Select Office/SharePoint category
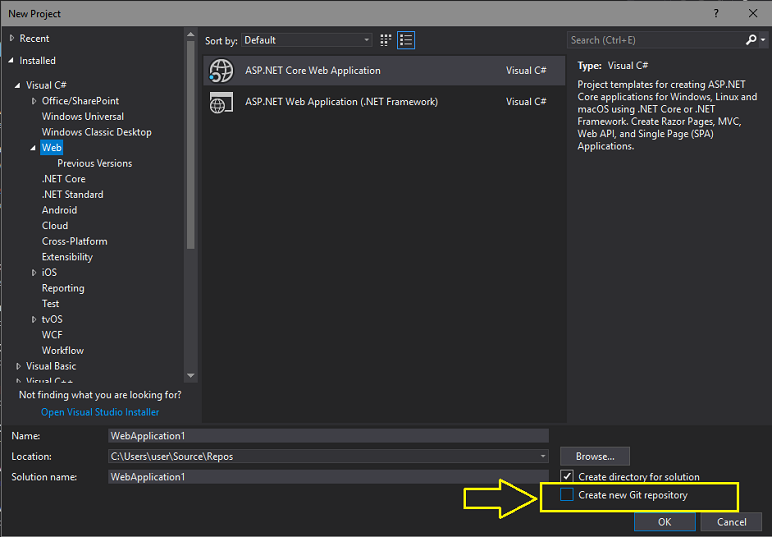This screenshot has width=772, height=537. pyautogui.click(x=80, y=101)
